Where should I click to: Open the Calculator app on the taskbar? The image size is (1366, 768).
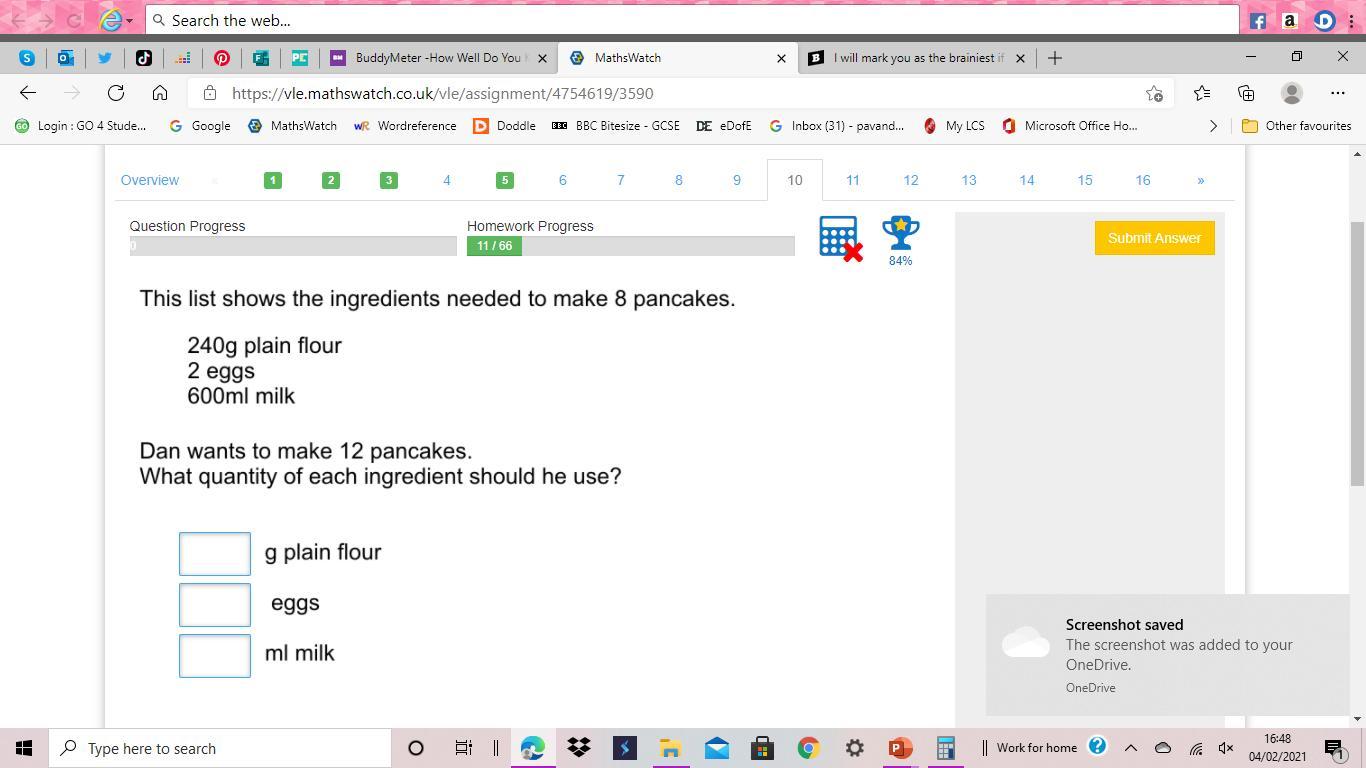tap(946, 748)
